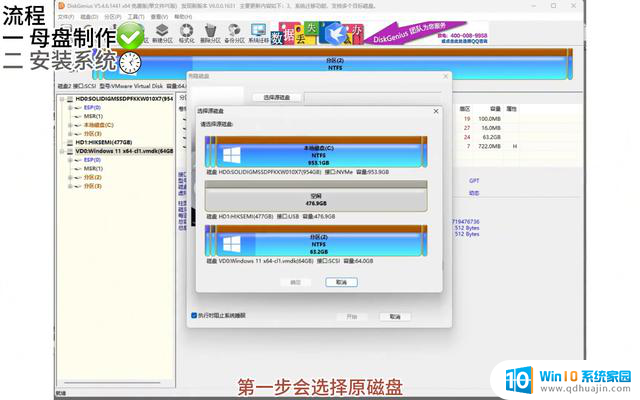Select 分区(3) under the VD0 disk
The height and width of the screenshot is (400, 640).
point(92,186)
